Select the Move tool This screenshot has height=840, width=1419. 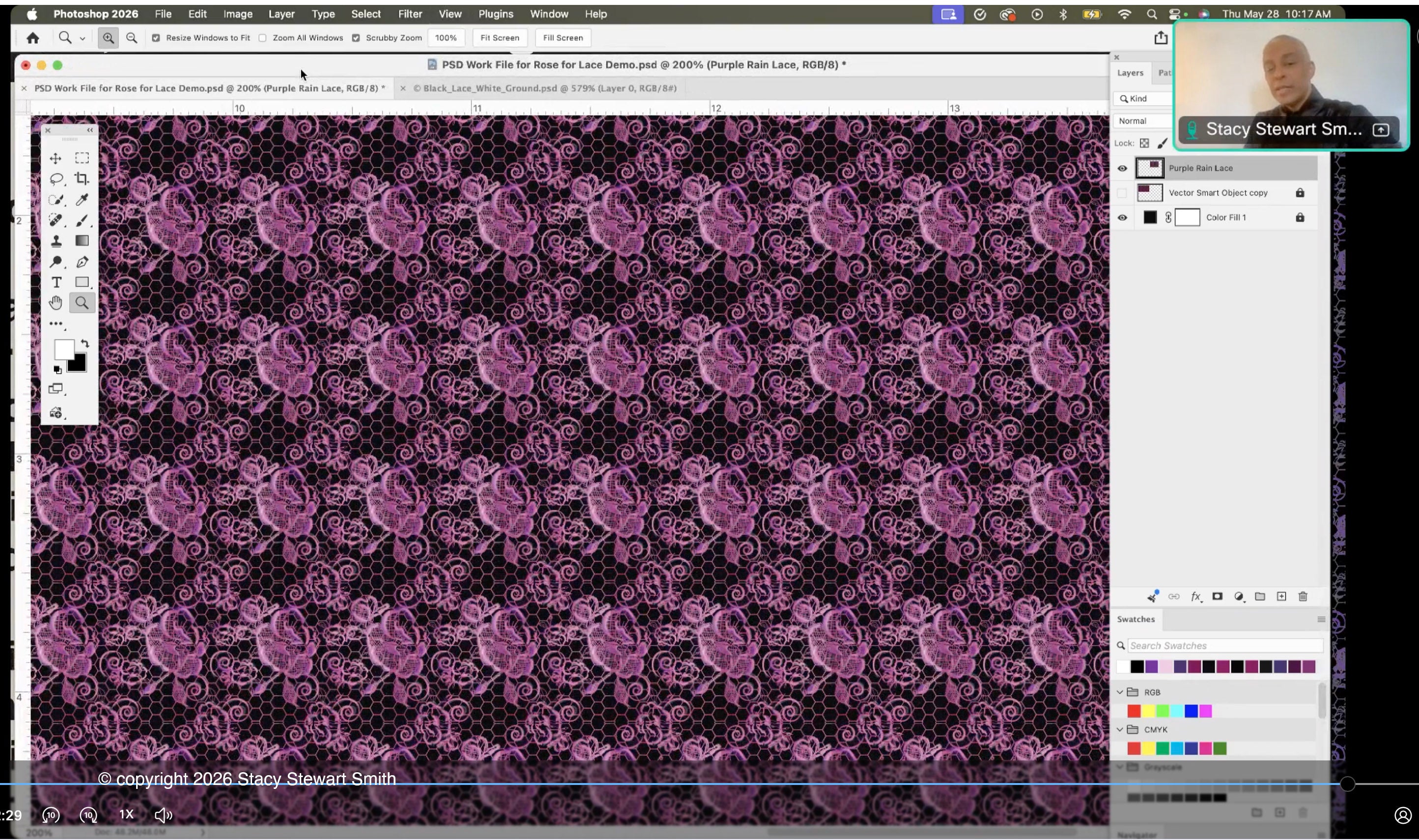(56, 158)
